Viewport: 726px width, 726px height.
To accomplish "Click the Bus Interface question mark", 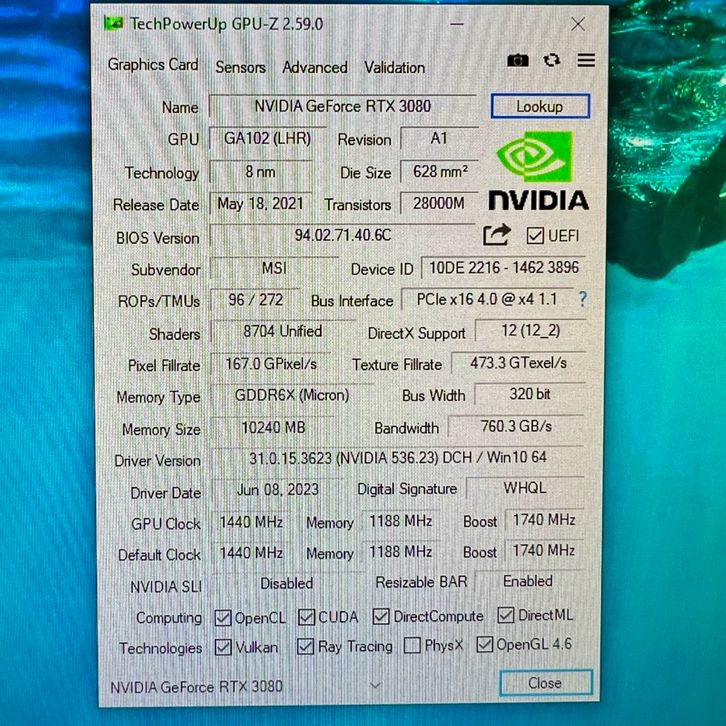I will 582,299.
